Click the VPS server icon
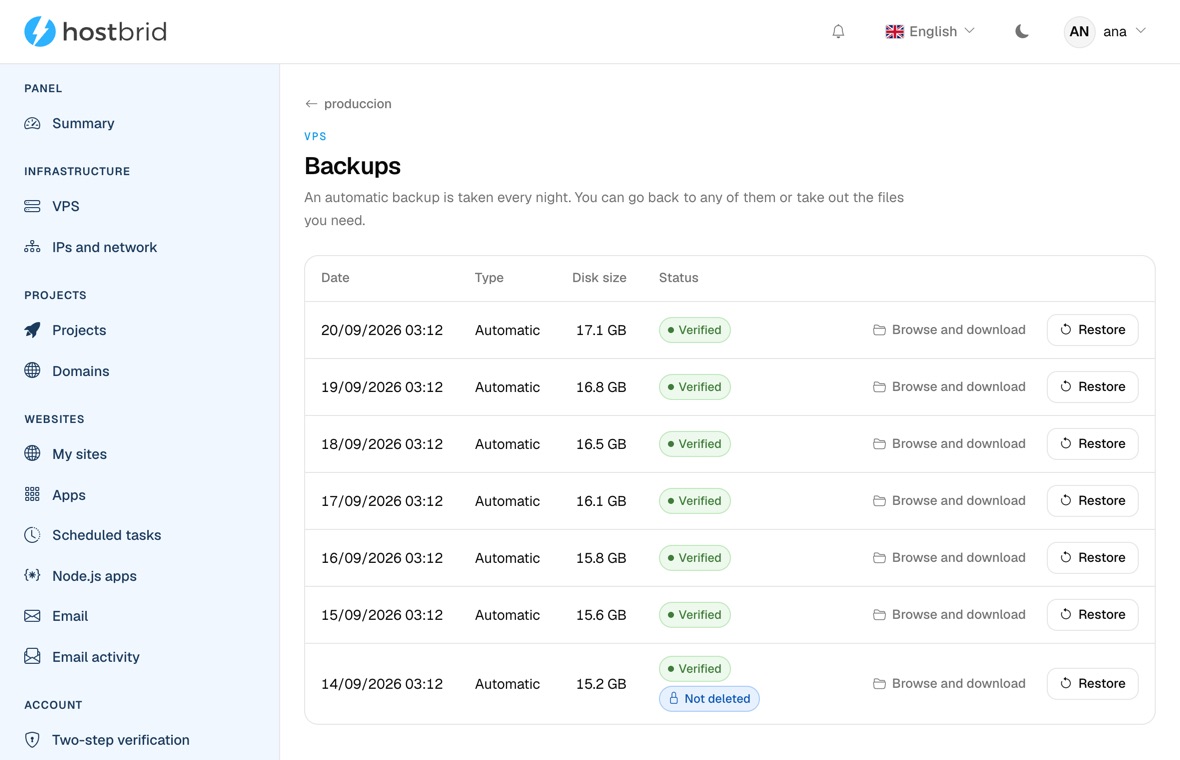Screen dimensions: 1180x760 (32, 206)
